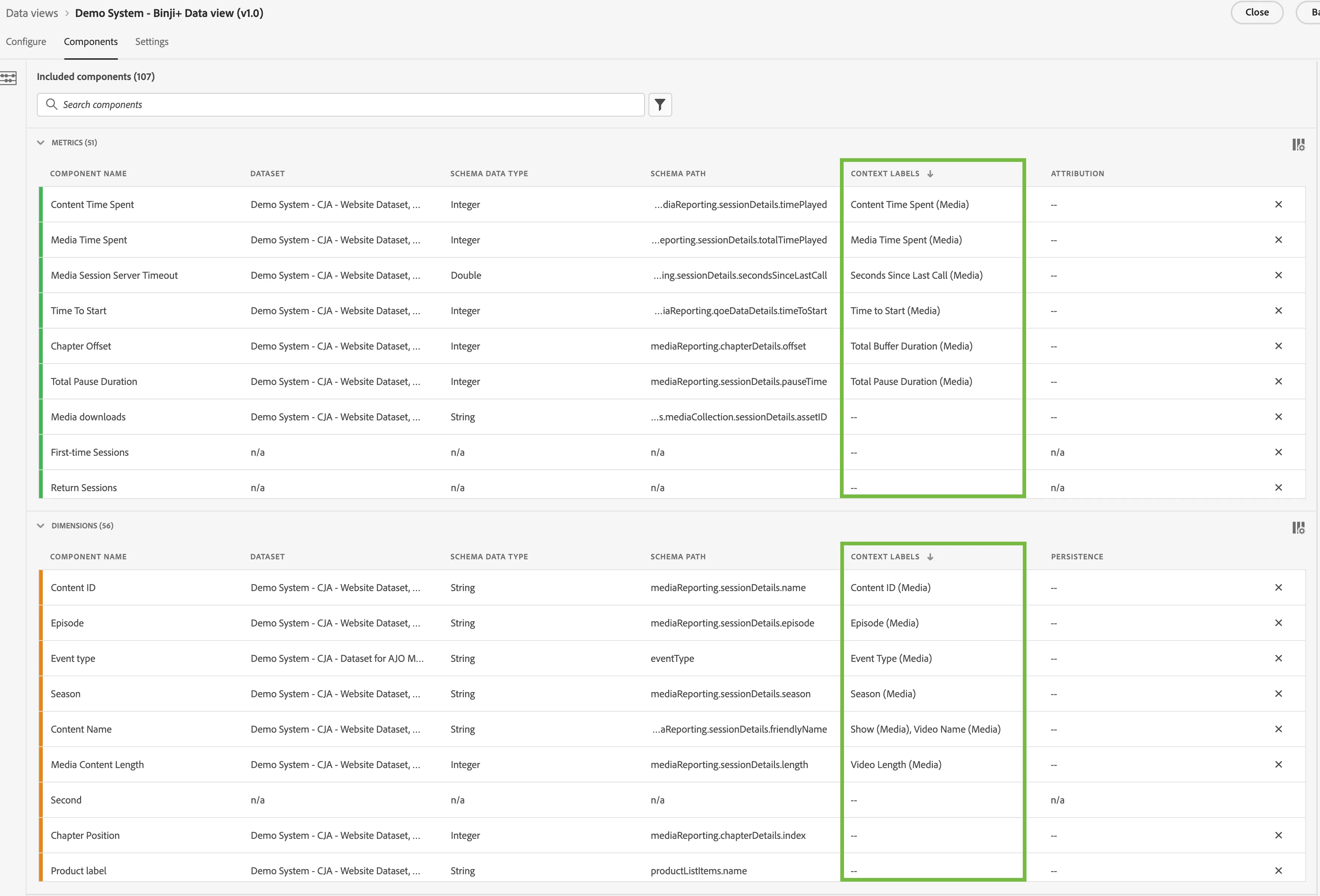The height and width of the screenshot is (896, 1320).
Task: Remove the Product label dimension
Action: 1279,871
